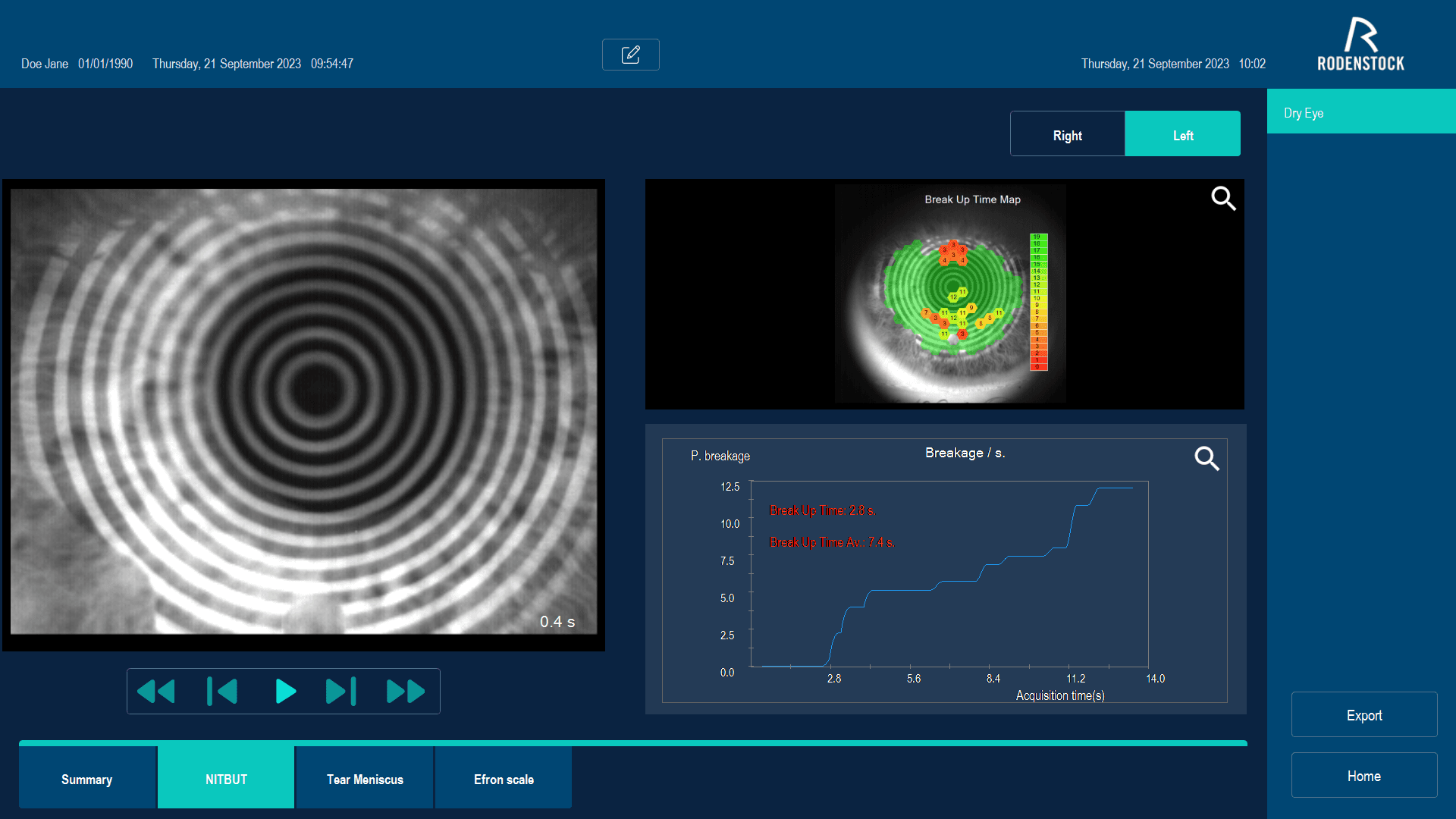Open the Summary tab

(x=87, y=779)
